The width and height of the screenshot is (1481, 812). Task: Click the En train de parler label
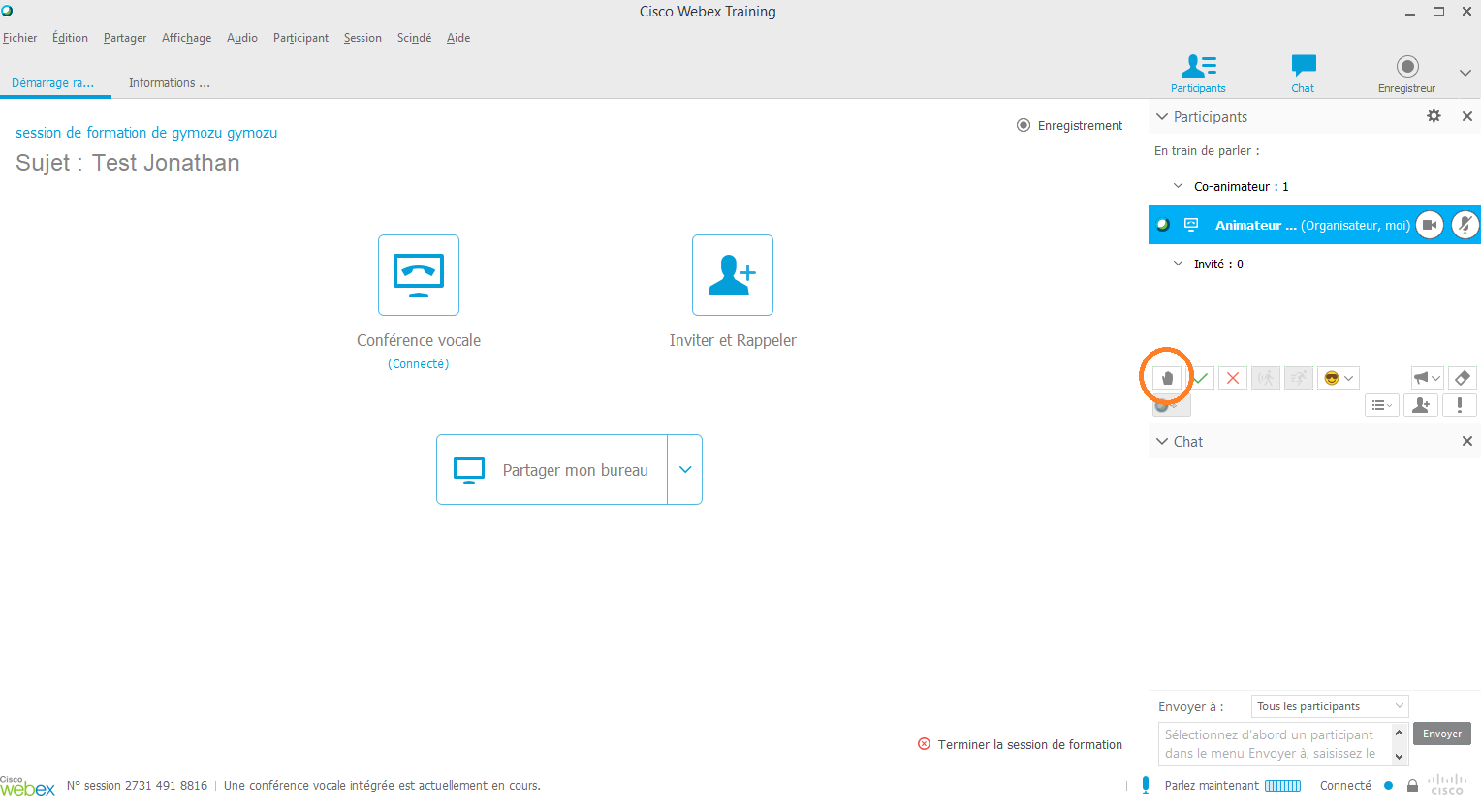pos(1207,151)
